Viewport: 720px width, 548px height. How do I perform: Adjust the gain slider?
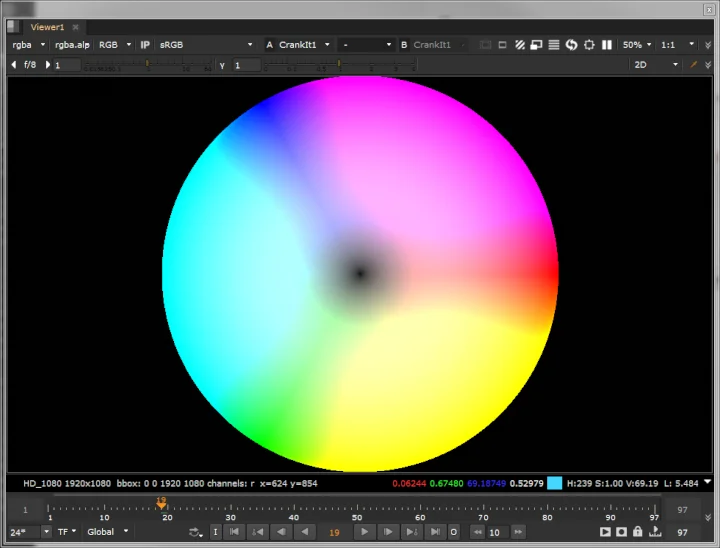(148, 64)
